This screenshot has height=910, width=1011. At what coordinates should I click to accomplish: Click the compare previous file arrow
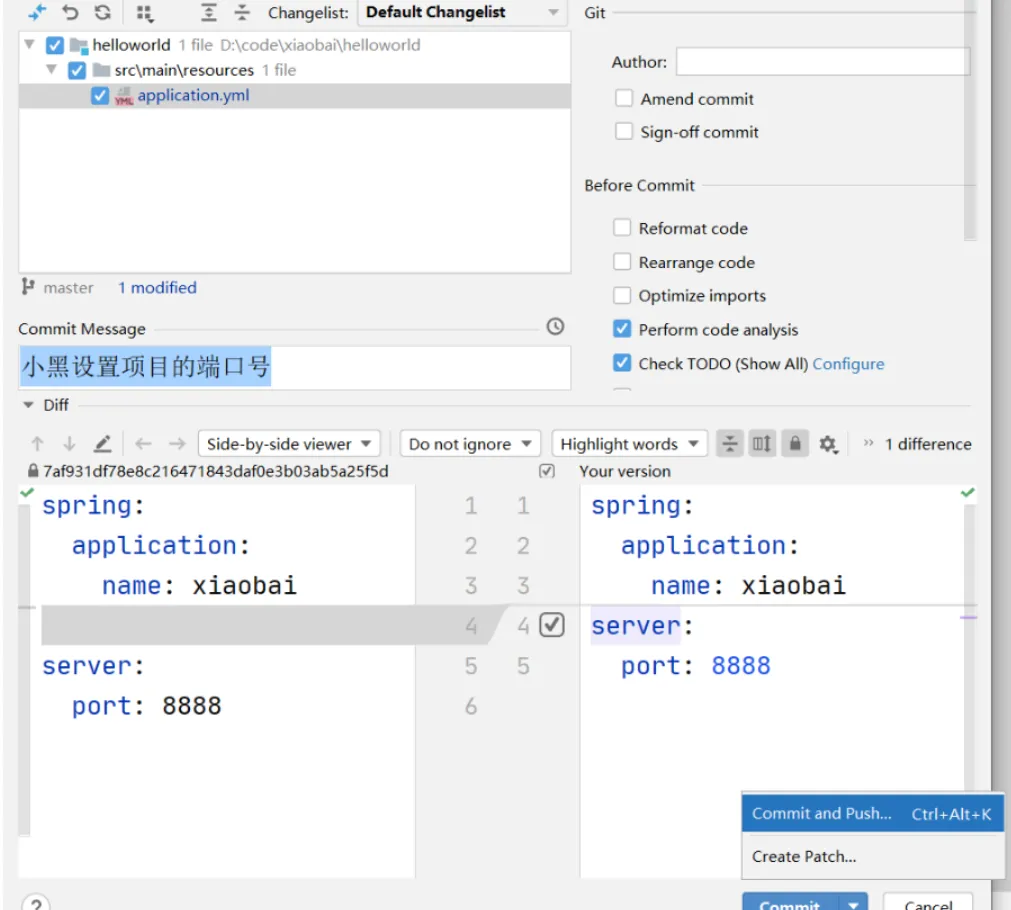tap(143, 444)
